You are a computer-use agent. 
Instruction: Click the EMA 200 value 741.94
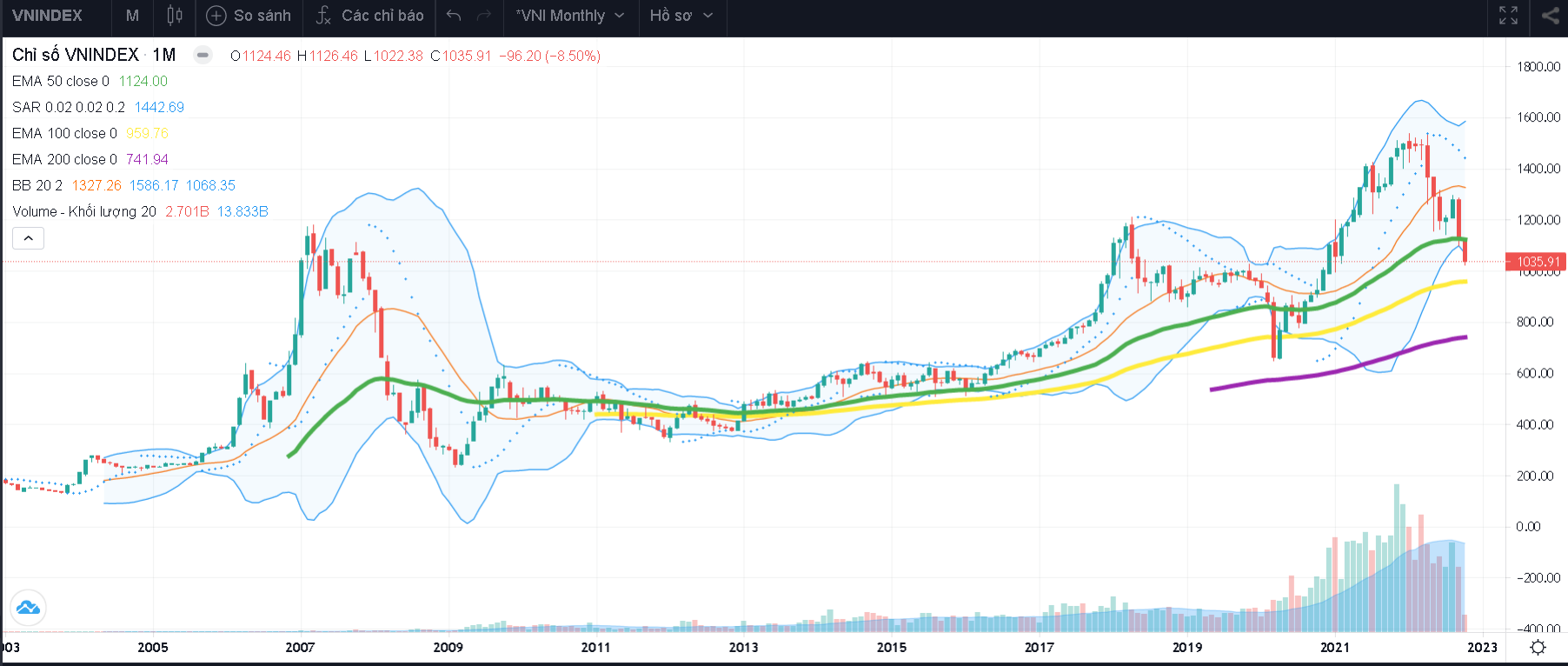(x=147, y=159)
